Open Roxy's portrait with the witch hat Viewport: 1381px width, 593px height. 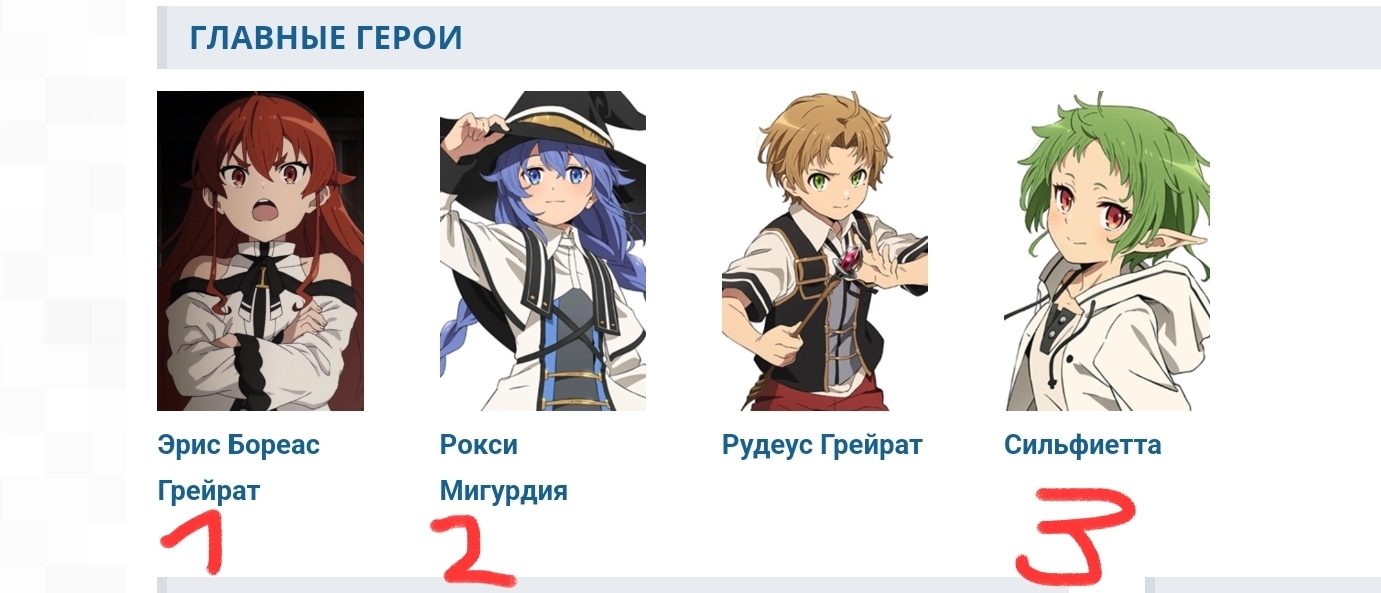tap(543, 251)
